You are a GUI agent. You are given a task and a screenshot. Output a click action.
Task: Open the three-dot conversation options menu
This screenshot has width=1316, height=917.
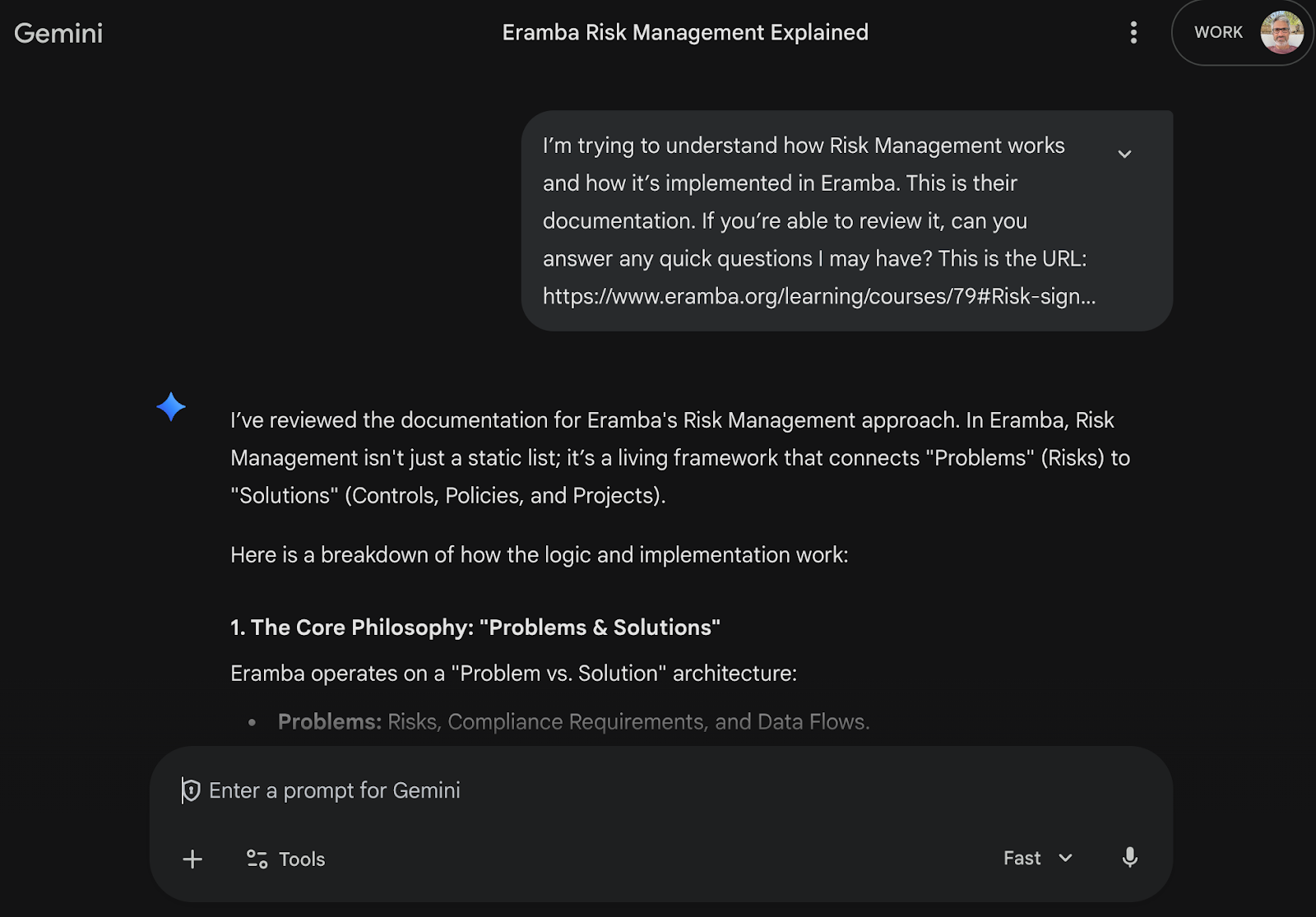tap(1133, 33)
